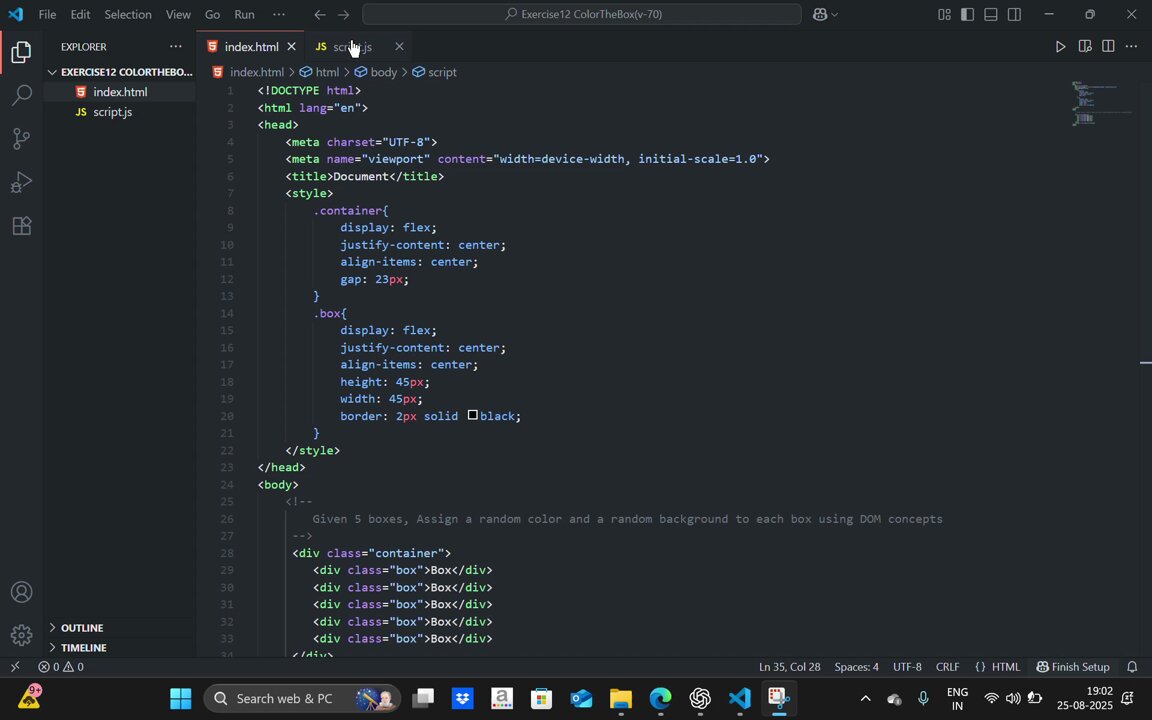This screenshot has height=720, width=1152.
Task: Open the Copilot chat icon in the title bar
Action: click(820, 14)
